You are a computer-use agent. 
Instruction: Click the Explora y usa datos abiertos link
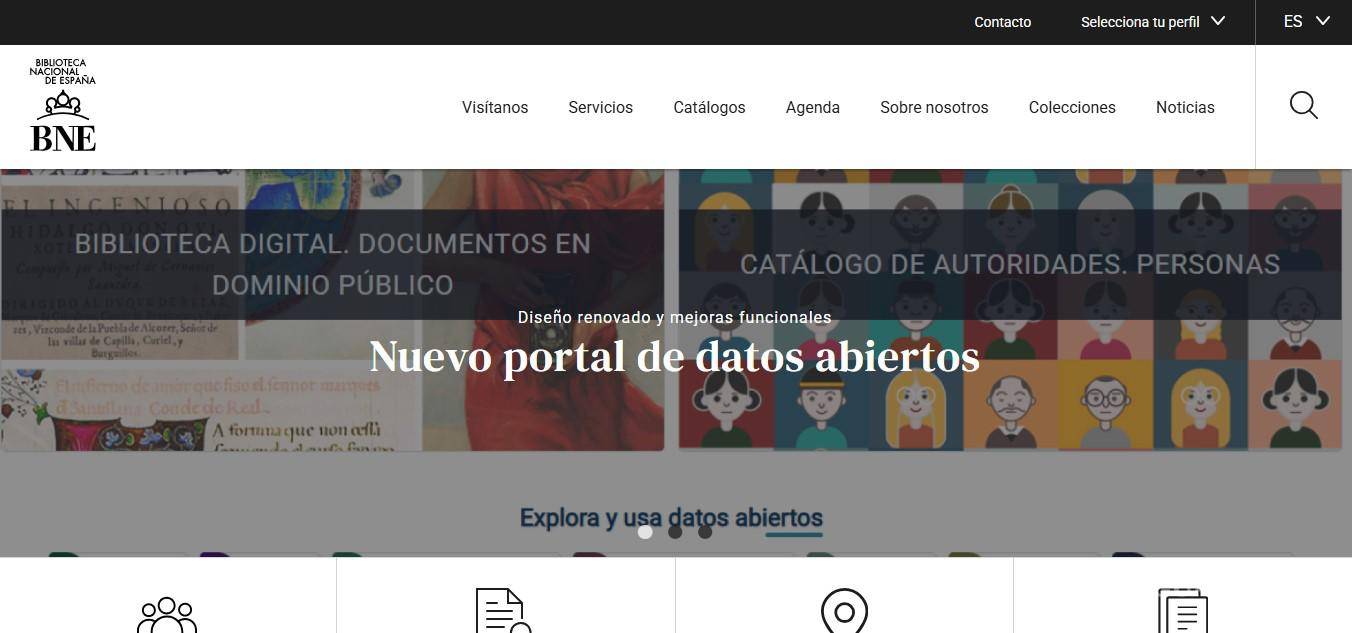tap(671, 518)
